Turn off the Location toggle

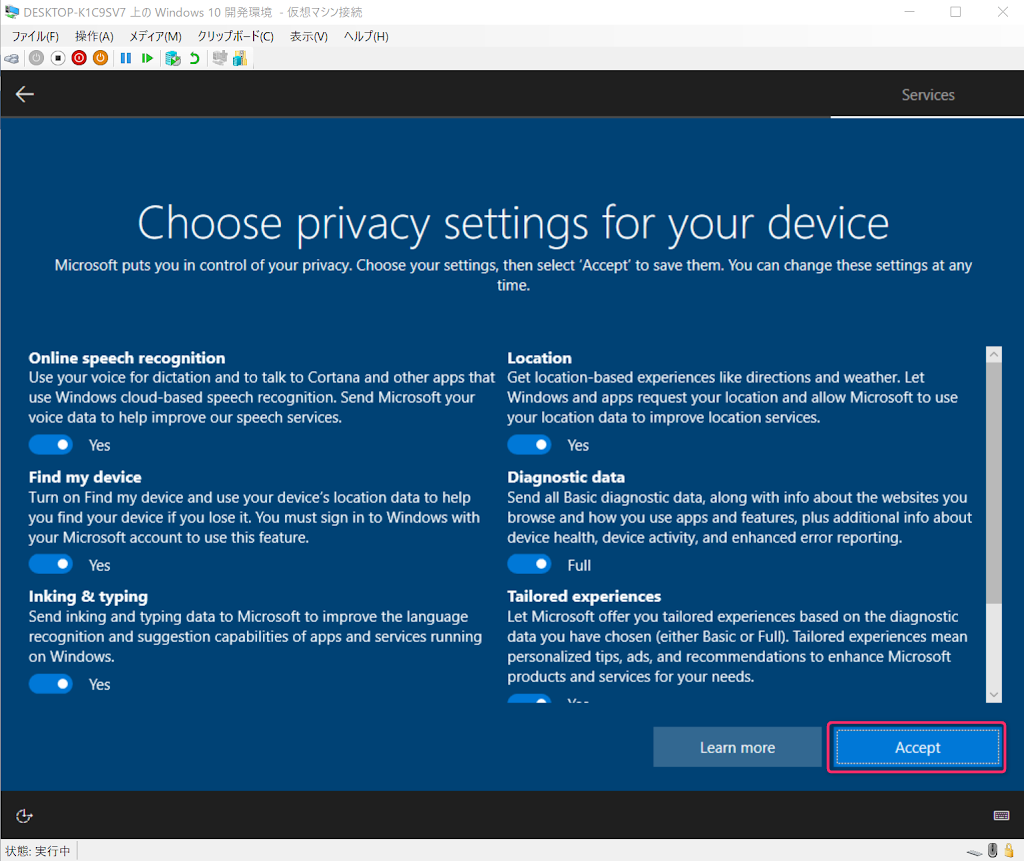point(530,445)
